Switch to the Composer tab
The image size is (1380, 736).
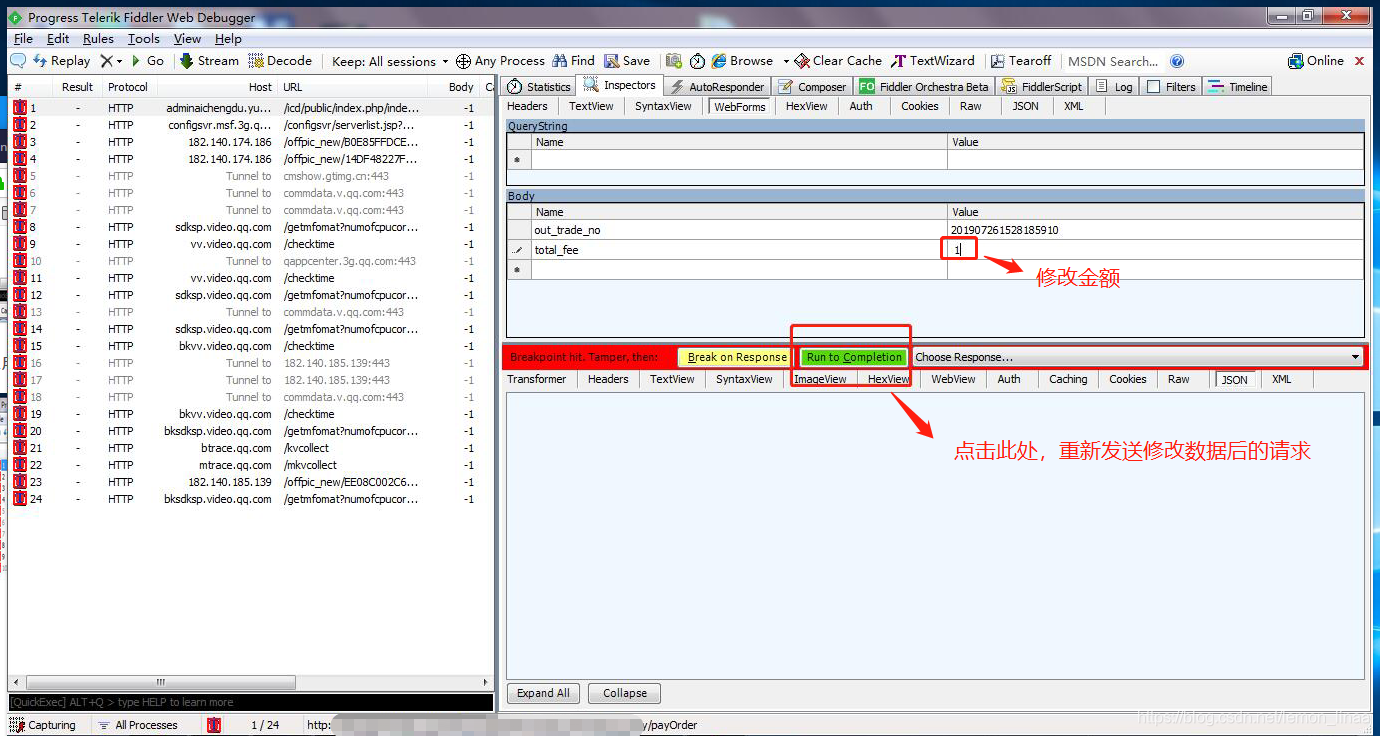point(812,87)
